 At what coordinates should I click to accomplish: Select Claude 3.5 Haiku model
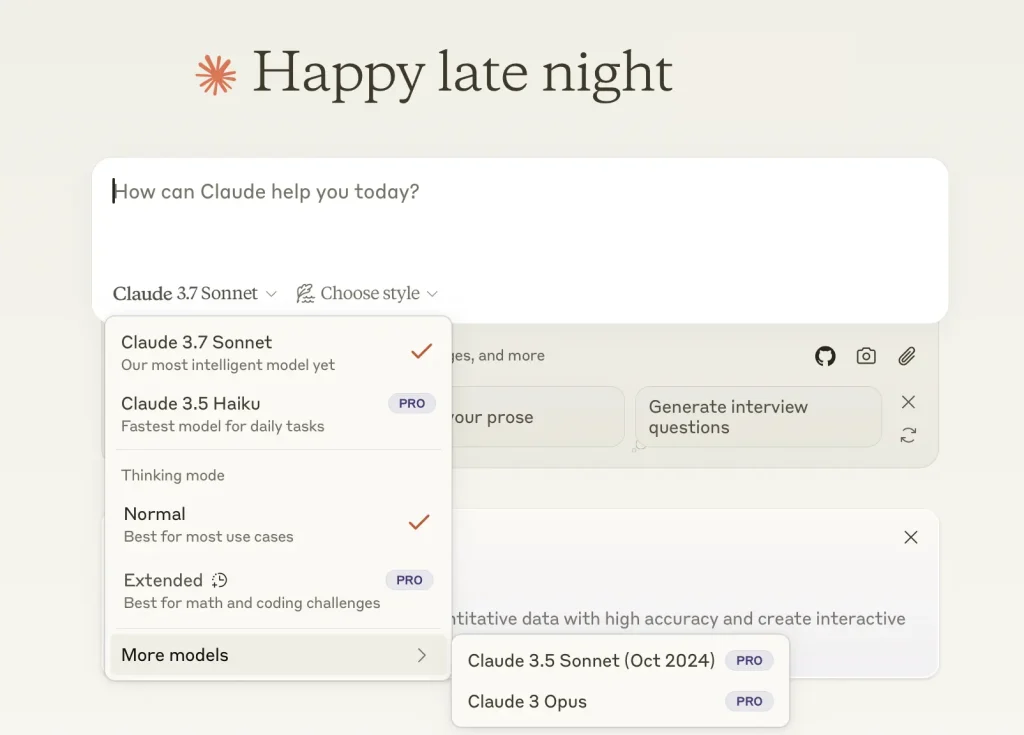(278, 414)
